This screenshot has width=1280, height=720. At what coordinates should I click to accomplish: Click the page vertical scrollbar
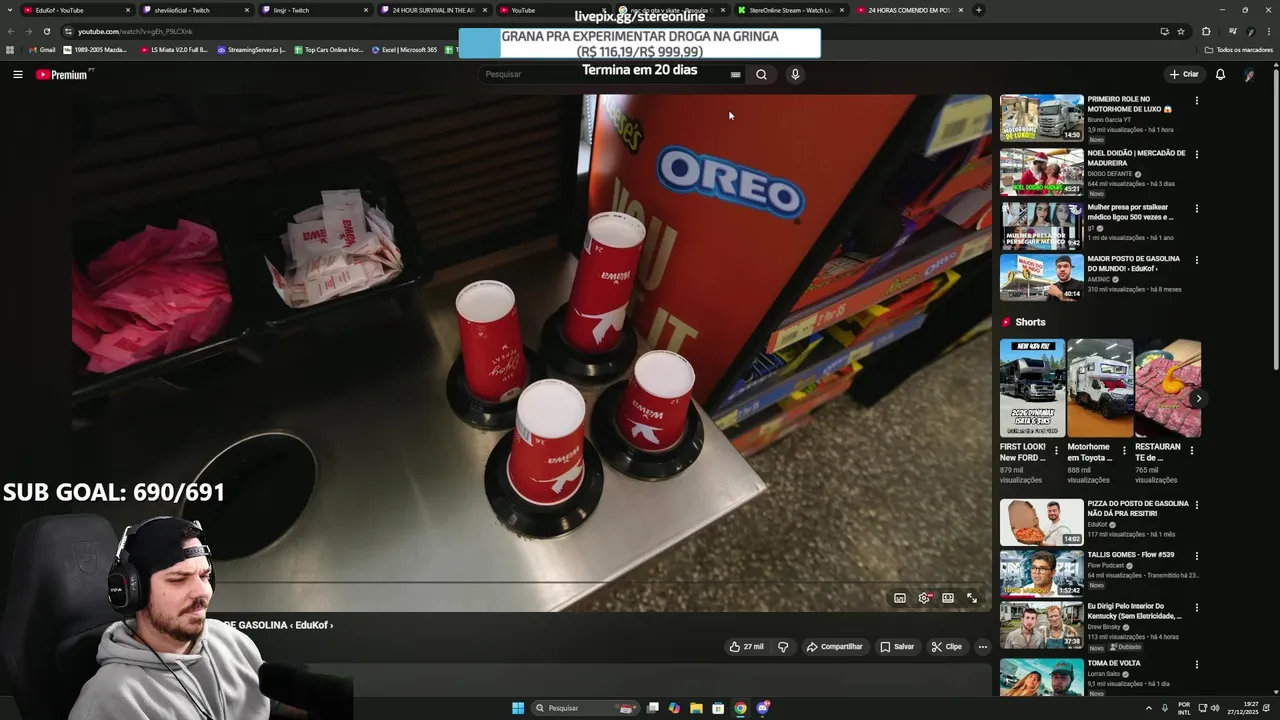(x=1275, y=220)
